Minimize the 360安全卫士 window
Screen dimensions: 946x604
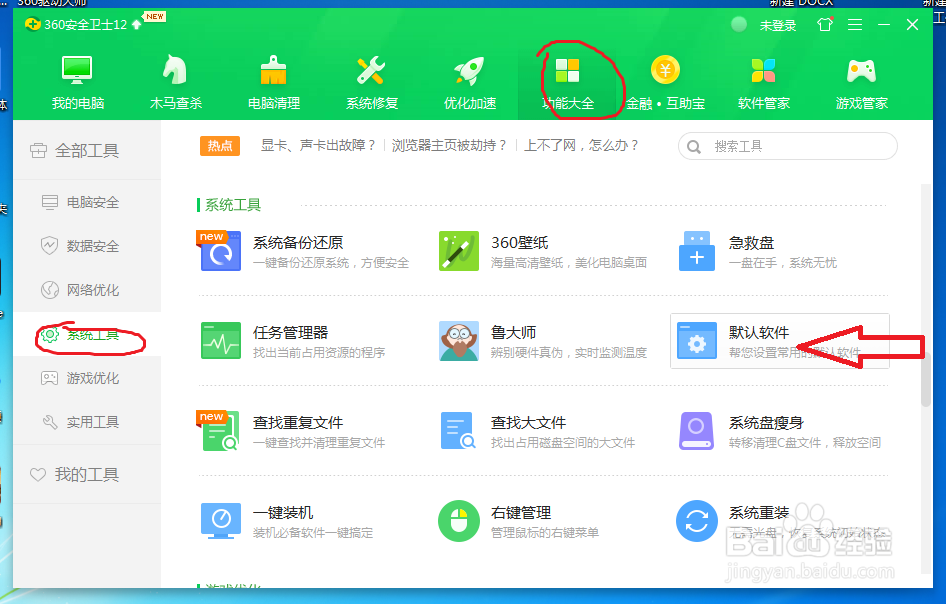pos(884,25)
